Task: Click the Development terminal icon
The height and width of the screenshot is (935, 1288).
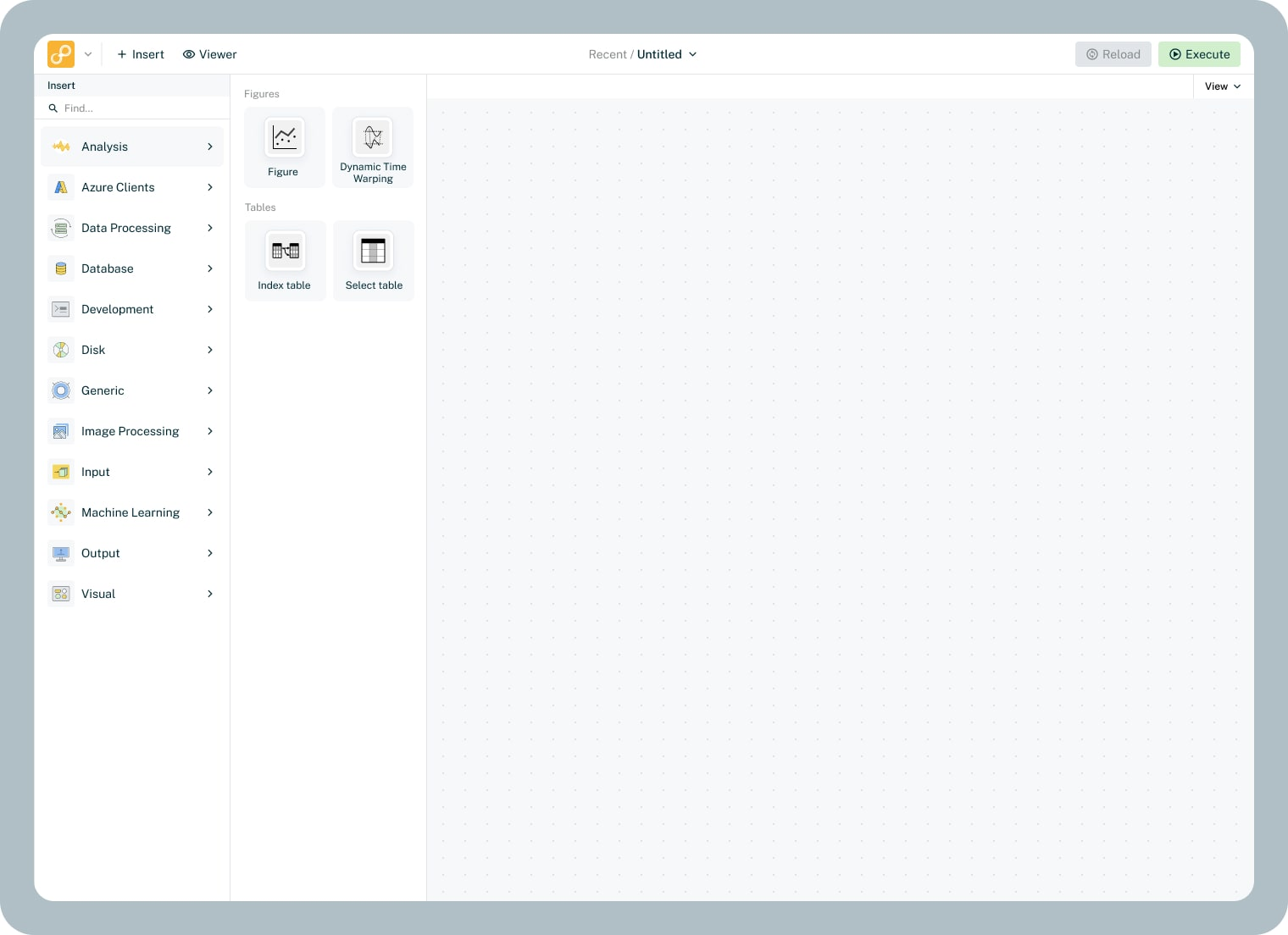Action: click(61, 309)
